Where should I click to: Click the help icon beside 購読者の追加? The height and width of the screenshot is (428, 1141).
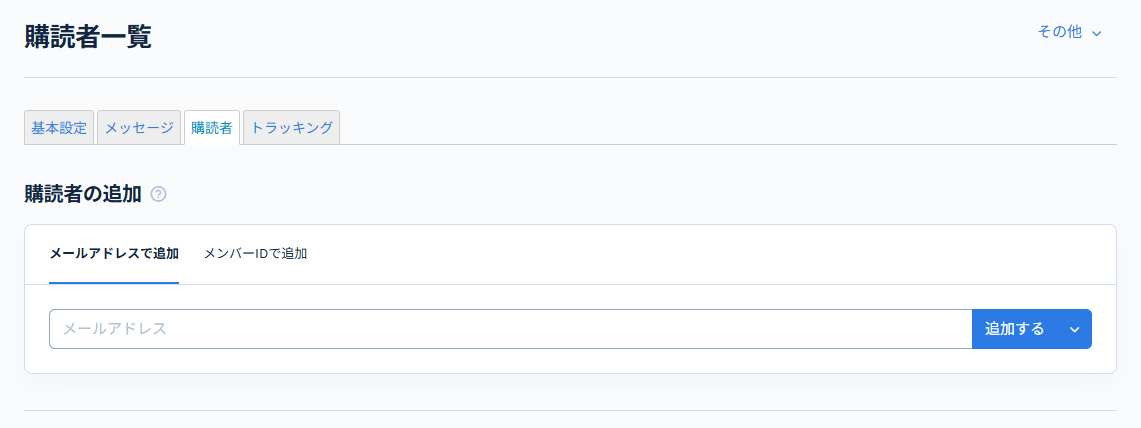(158, 194)
